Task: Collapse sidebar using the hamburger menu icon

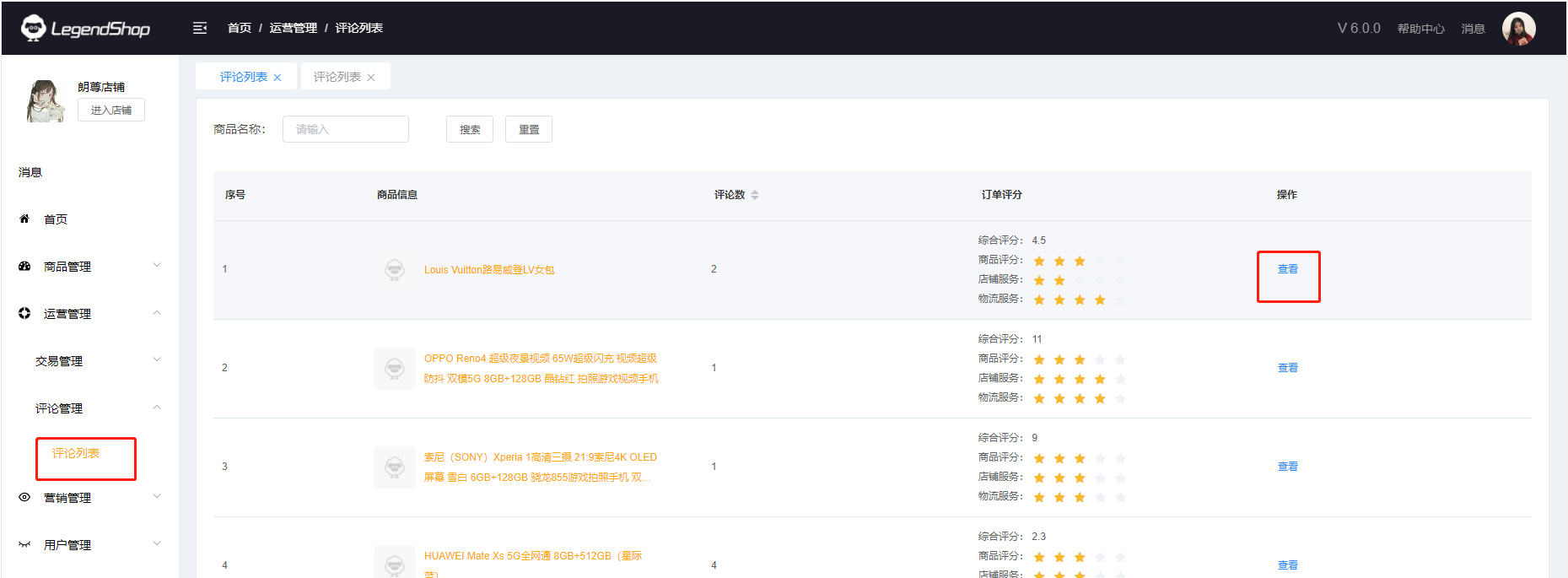Action: point(200,28)
